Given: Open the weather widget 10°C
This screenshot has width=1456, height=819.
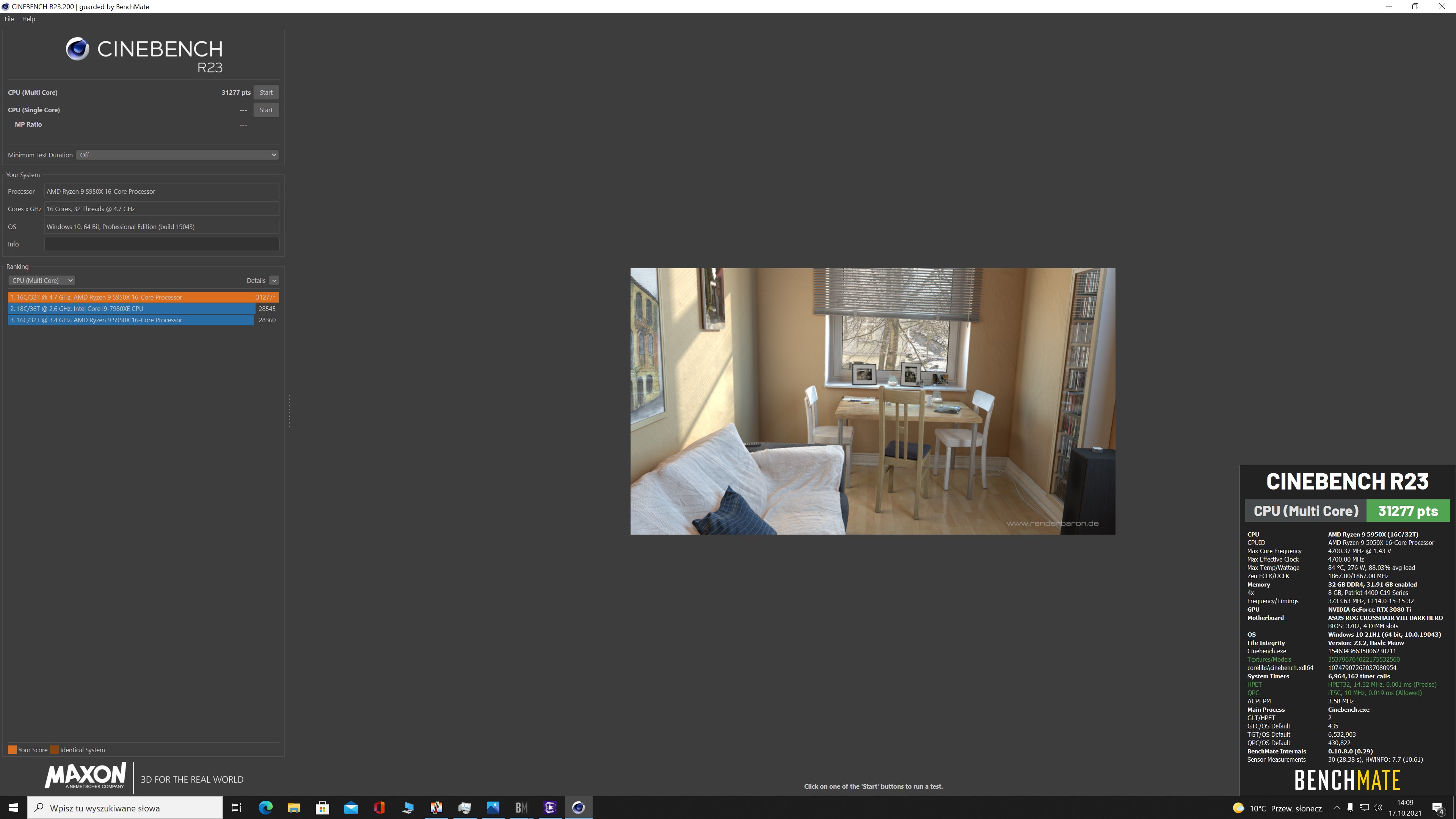Looking at the screenshot, I should (x=1278, y=808).
